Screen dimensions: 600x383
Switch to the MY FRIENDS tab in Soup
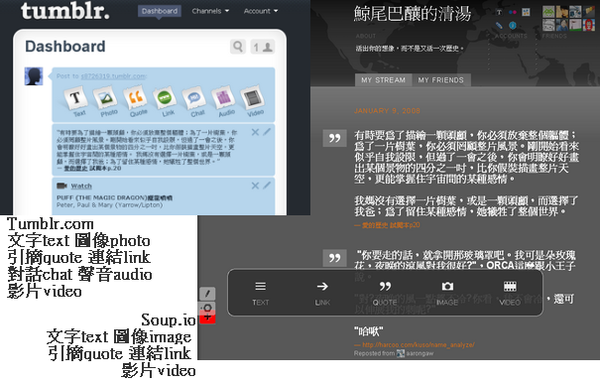pos(441,80)
